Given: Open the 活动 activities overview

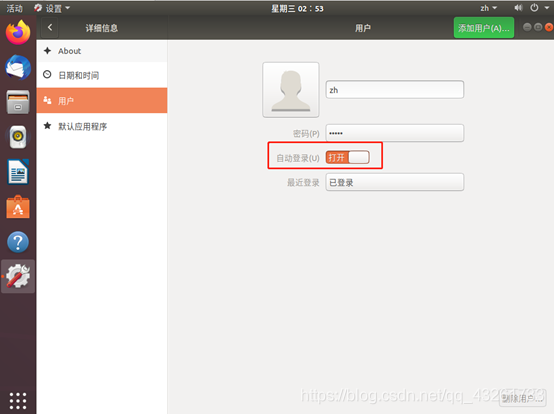Looking at the screenshot, I should [x=14, y=8].
